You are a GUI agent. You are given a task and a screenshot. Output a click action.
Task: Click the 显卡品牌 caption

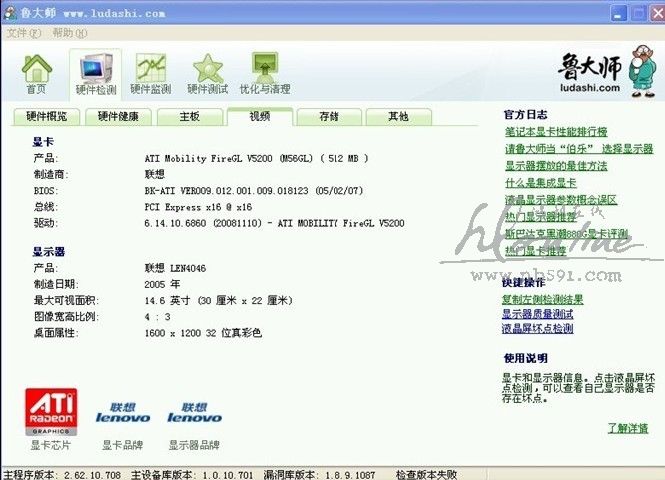click(x=122, y=445)
